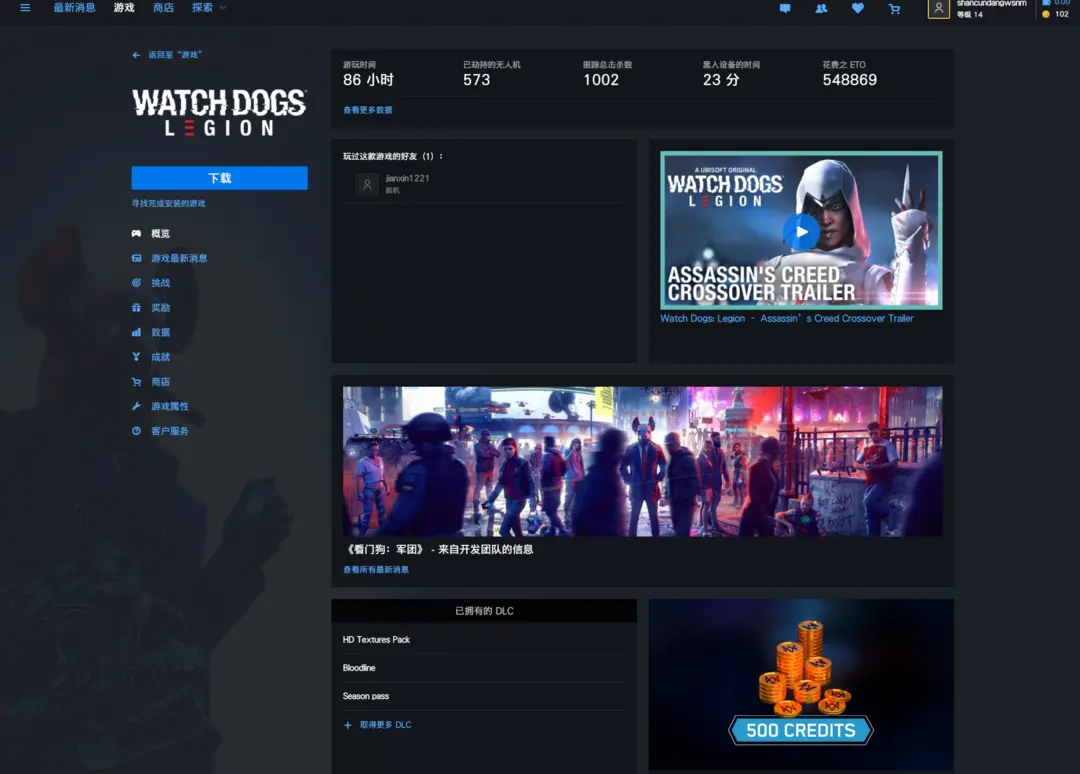
Task: Open the 500 CREDITS offer image
Action: [801, 684]
